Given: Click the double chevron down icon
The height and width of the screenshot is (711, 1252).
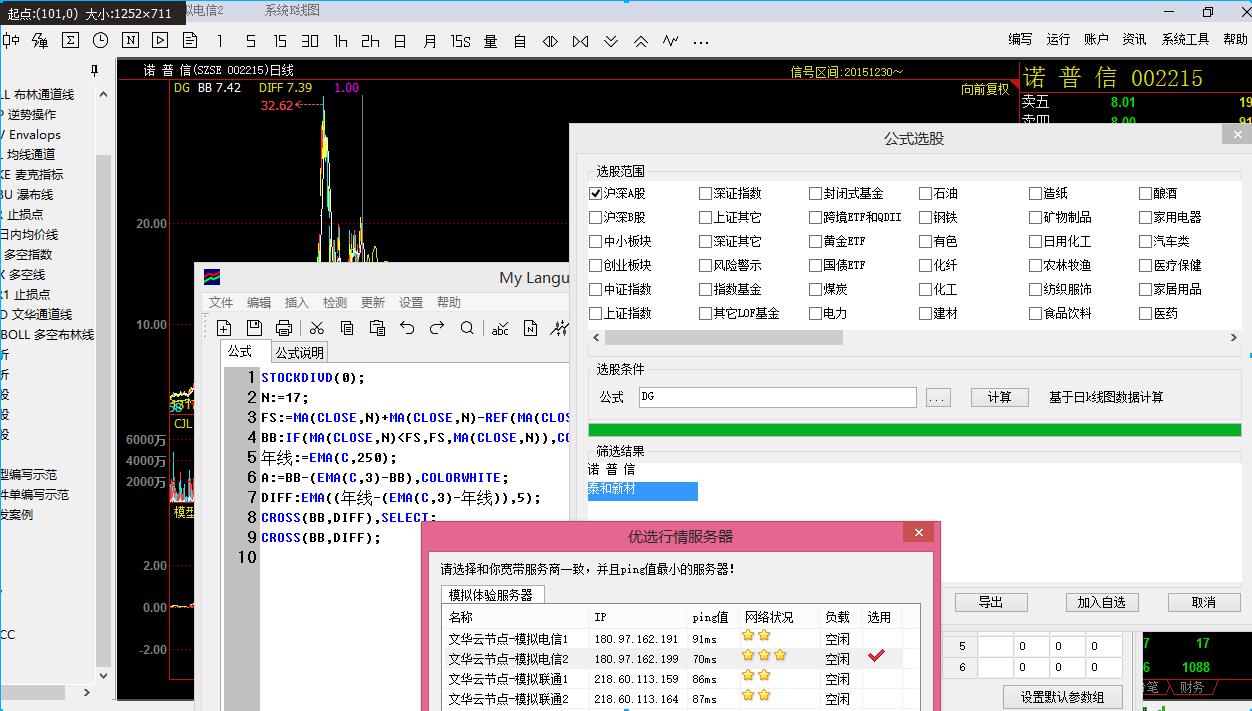Looking at the screenshot, I should click(611, 41).
